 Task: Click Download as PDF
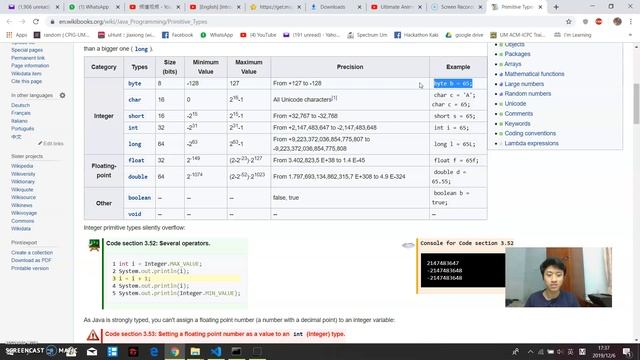pyautogui.click(x=31, y=260)
